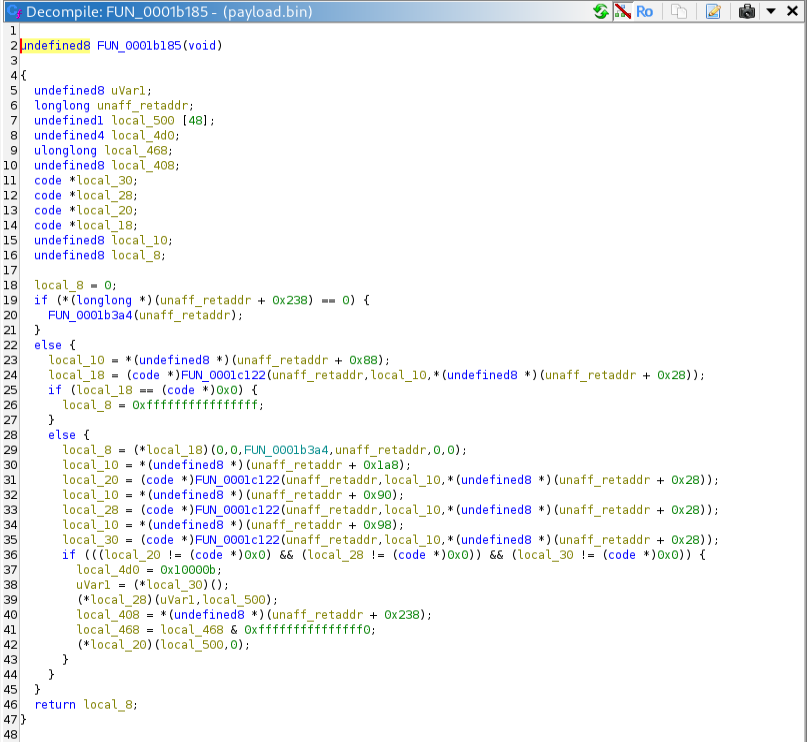Click local_408 in its undefined8 declaration
This screenshot has width=807, height=742.
[143, 165]
